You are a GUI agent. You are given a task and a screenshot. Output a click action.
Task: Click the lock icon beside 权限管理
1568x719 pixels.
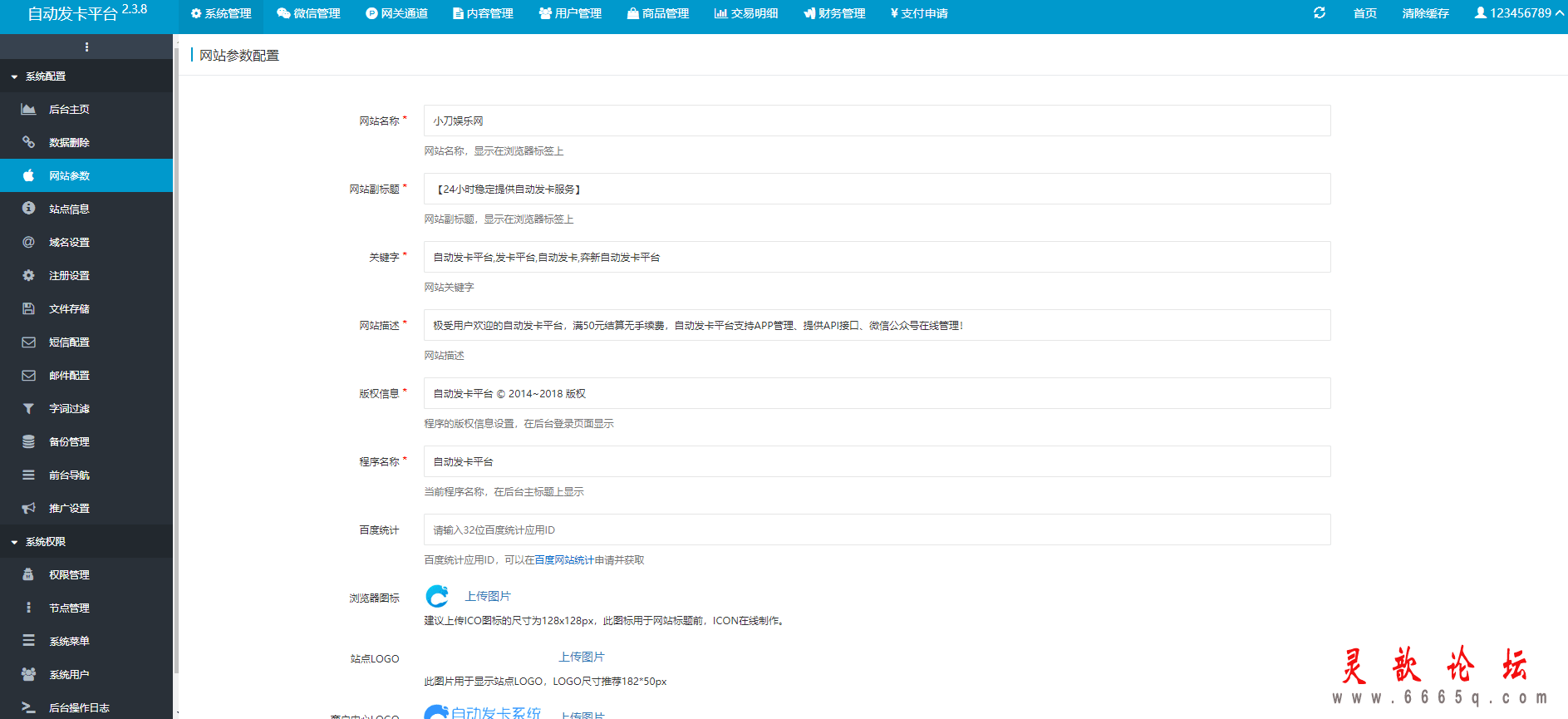28,574
